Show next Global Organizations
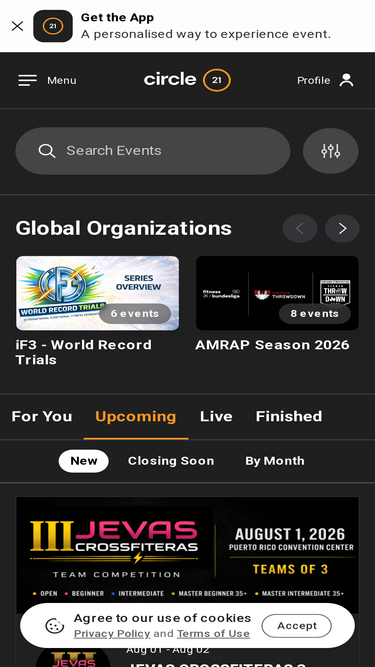Image resolution: width=375 pixels, height=667 pixels. click(342, 228)
